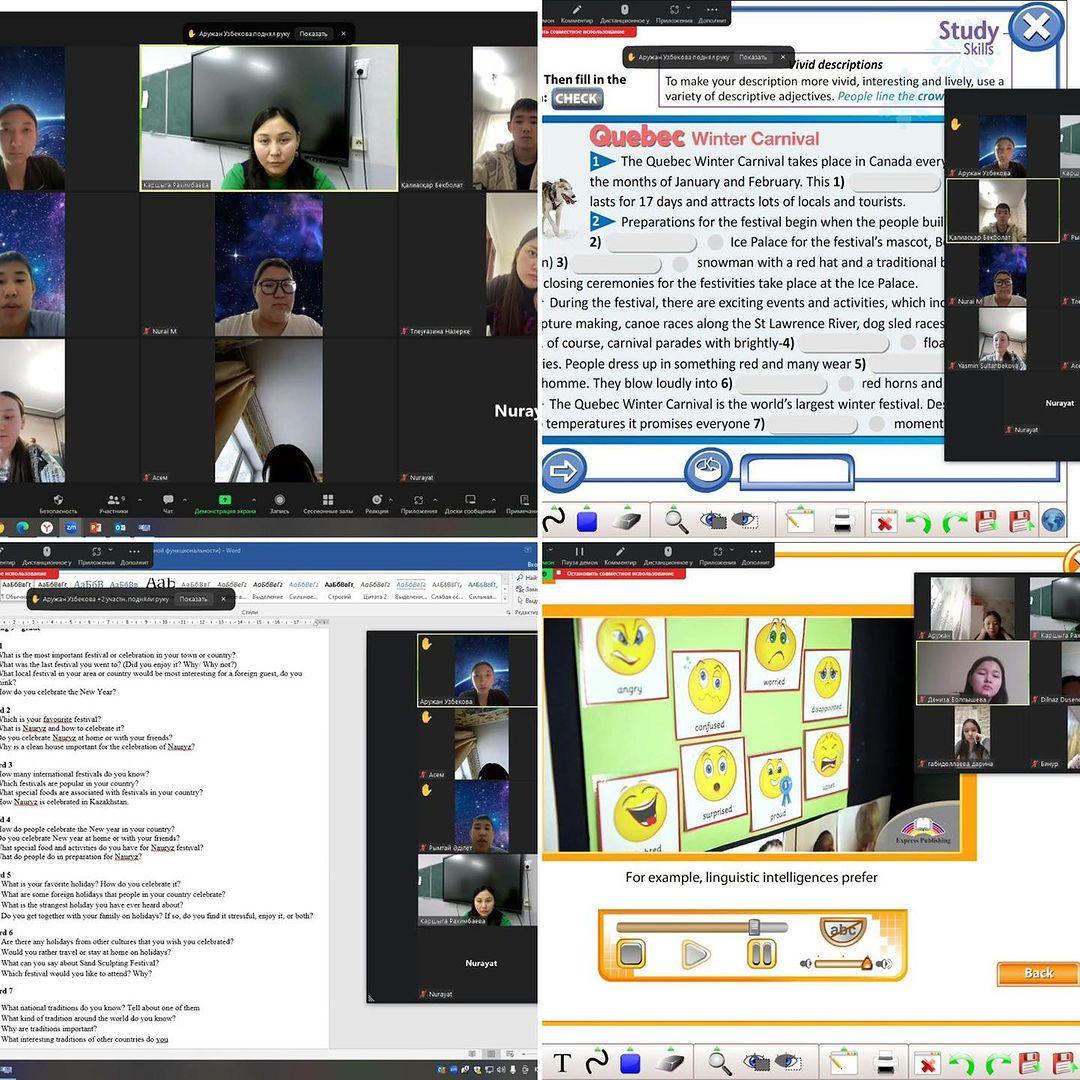The width and height of the screenshot is (1080, 1080).
Task: Click CHECK in the Quebec exercise
Action: pos(576,98)
